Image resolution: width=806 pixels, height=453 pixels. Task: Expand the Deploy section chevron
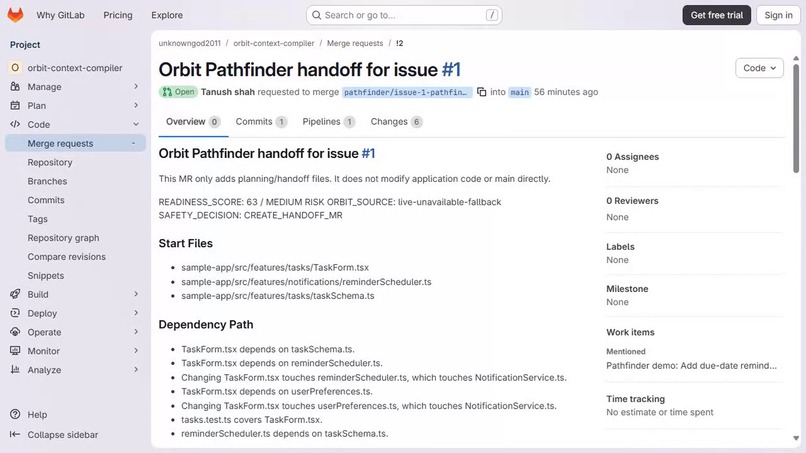point(136,313)
